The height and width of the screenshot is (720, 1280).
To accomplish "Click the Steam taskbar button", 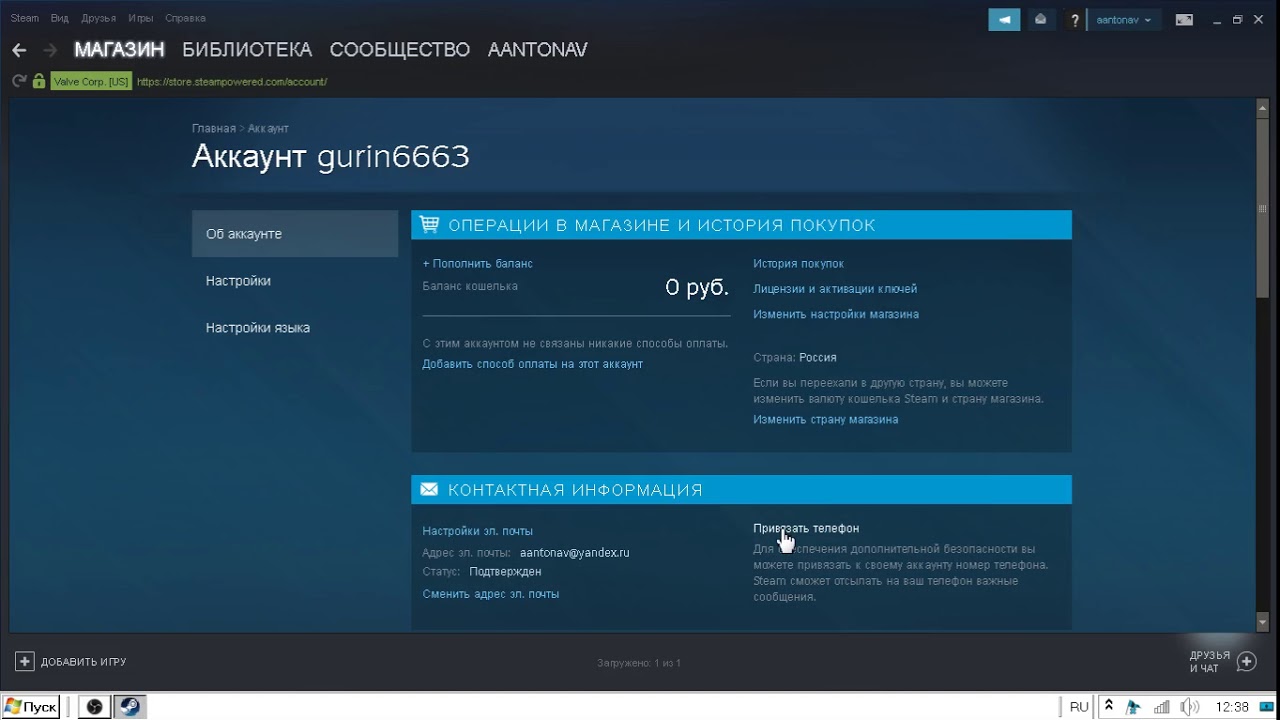I will tap(130, 706).
